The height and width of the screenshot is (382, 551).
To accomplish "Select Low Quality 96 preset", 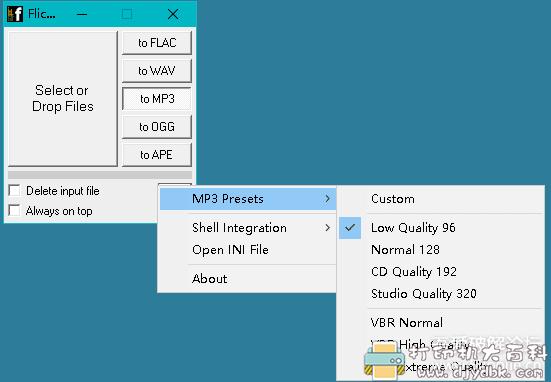I will [441, 228].
